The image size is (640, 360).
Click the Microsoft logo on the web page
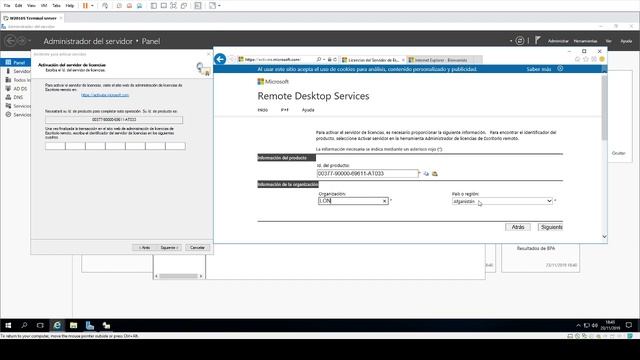(x=273, y=82)
